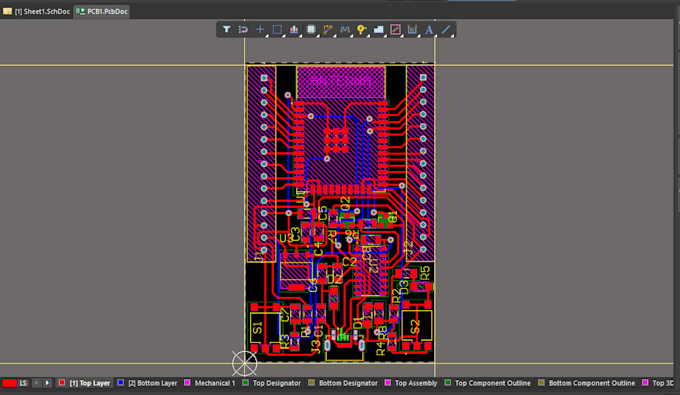Click the green Top Component Outline swatch
This screenshot has height=395, width=680.
pos(447,382)
